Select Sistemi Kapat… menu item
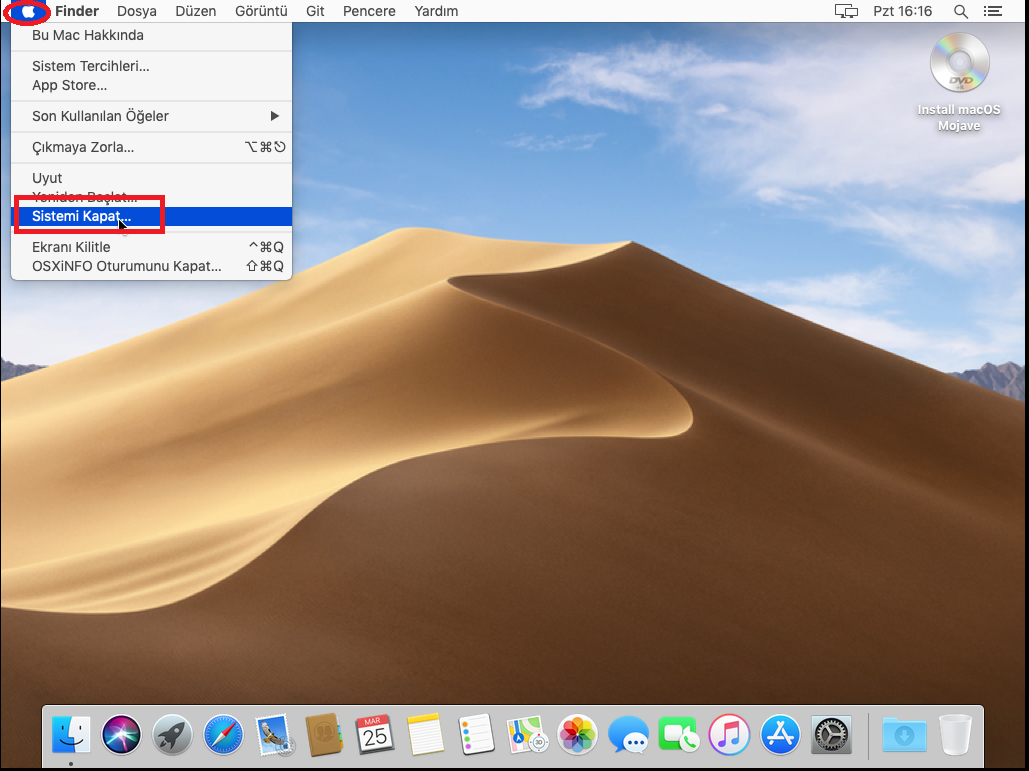 (81, 216)
